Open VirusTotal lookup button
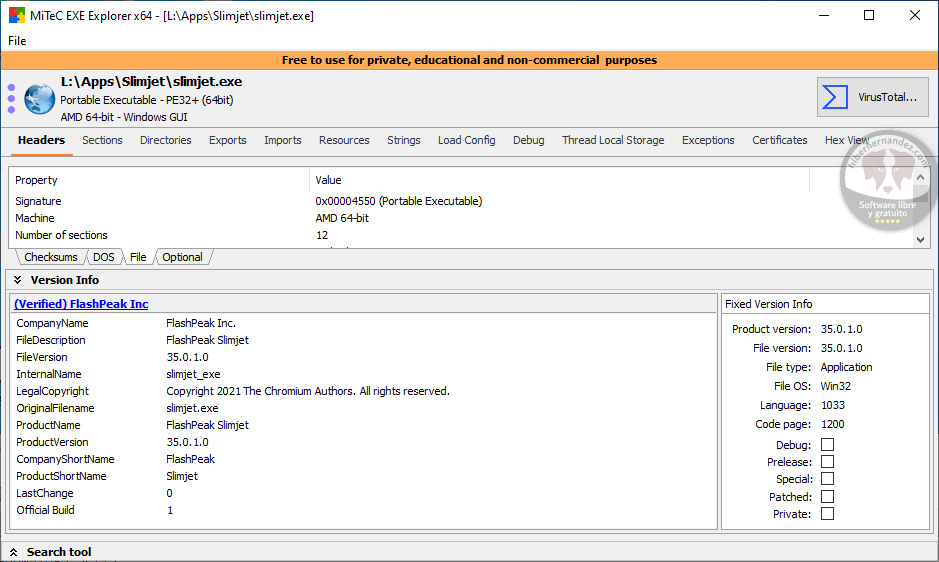The width and height of the screenshot is (939, 562). pyautogui.click(x=873, y=97)
